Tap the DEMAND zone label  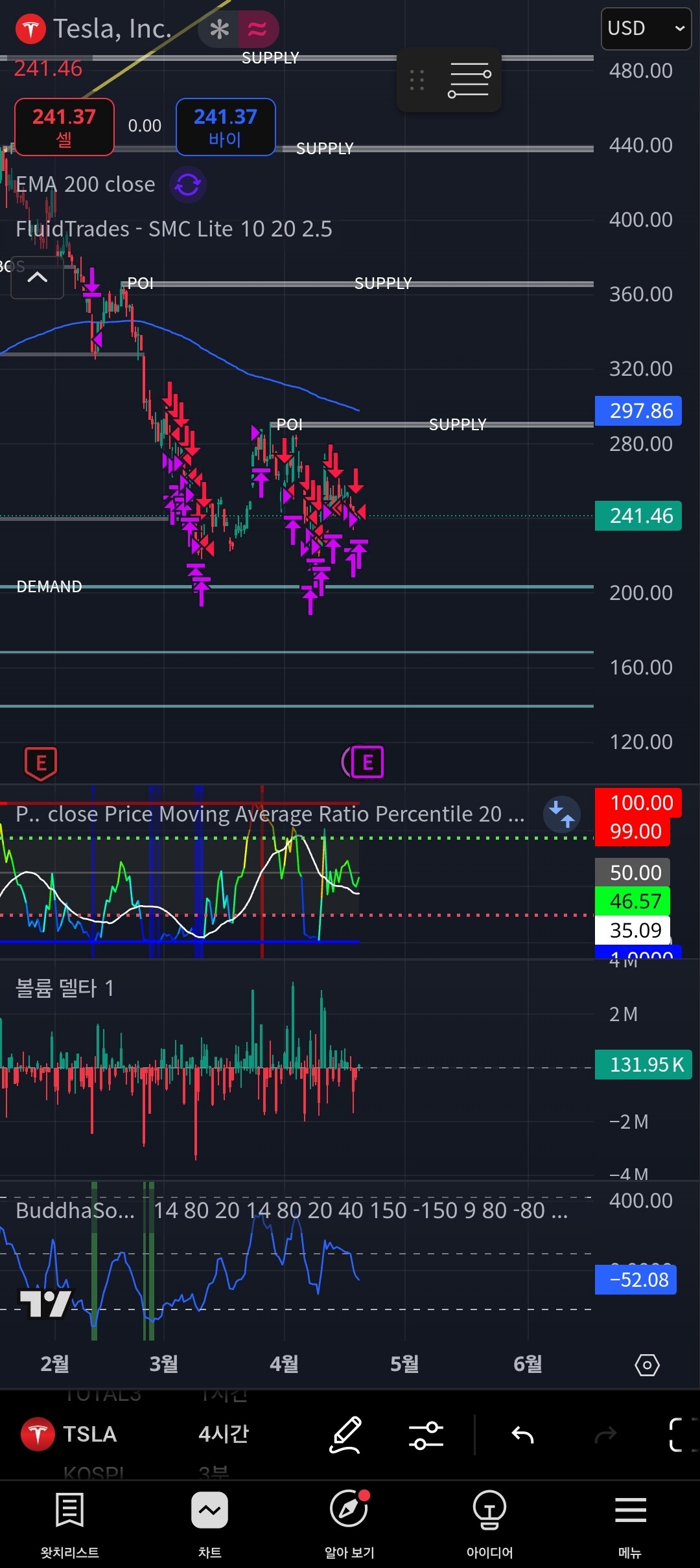pyautogui.click(x=49, y=586)
